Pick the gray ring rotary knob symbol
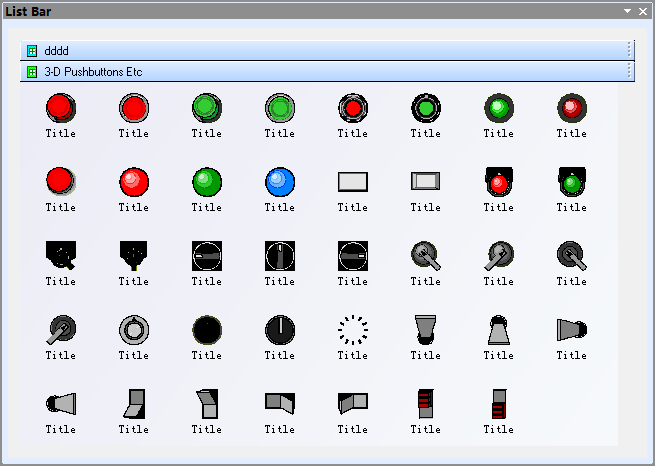This screenshot has height=466, width=655. tap(134, 330)
